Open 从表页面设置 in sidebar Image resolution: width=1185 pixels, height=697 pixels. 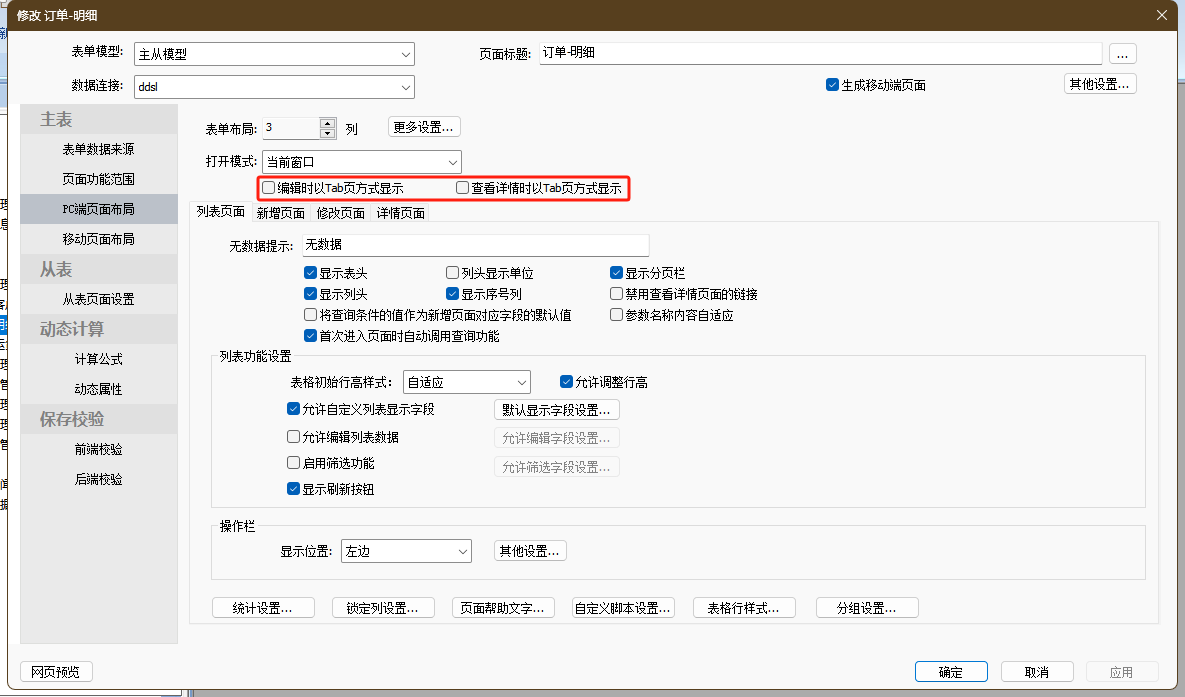click(x=98, y=299)
